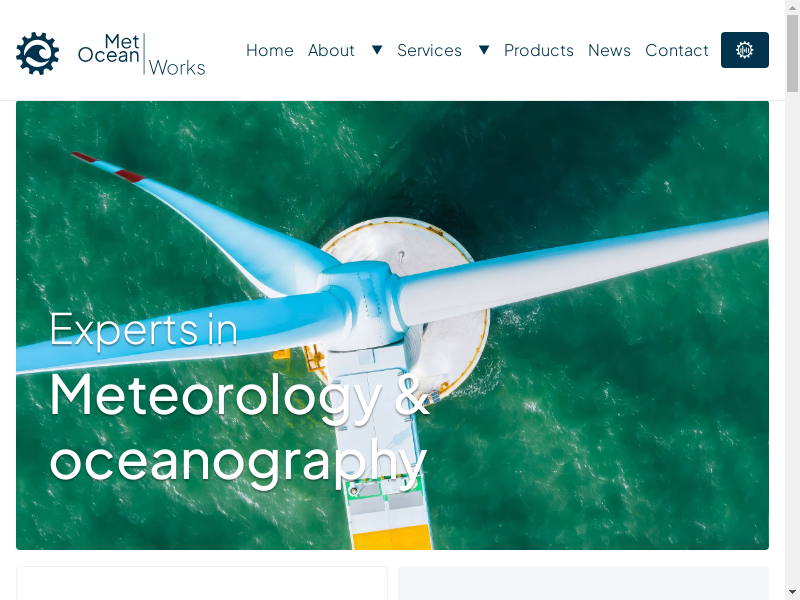Image resolution: width=800 pixels, height=600 pixels.
Task: Open the About menu item
Action: tap(331, 51)
